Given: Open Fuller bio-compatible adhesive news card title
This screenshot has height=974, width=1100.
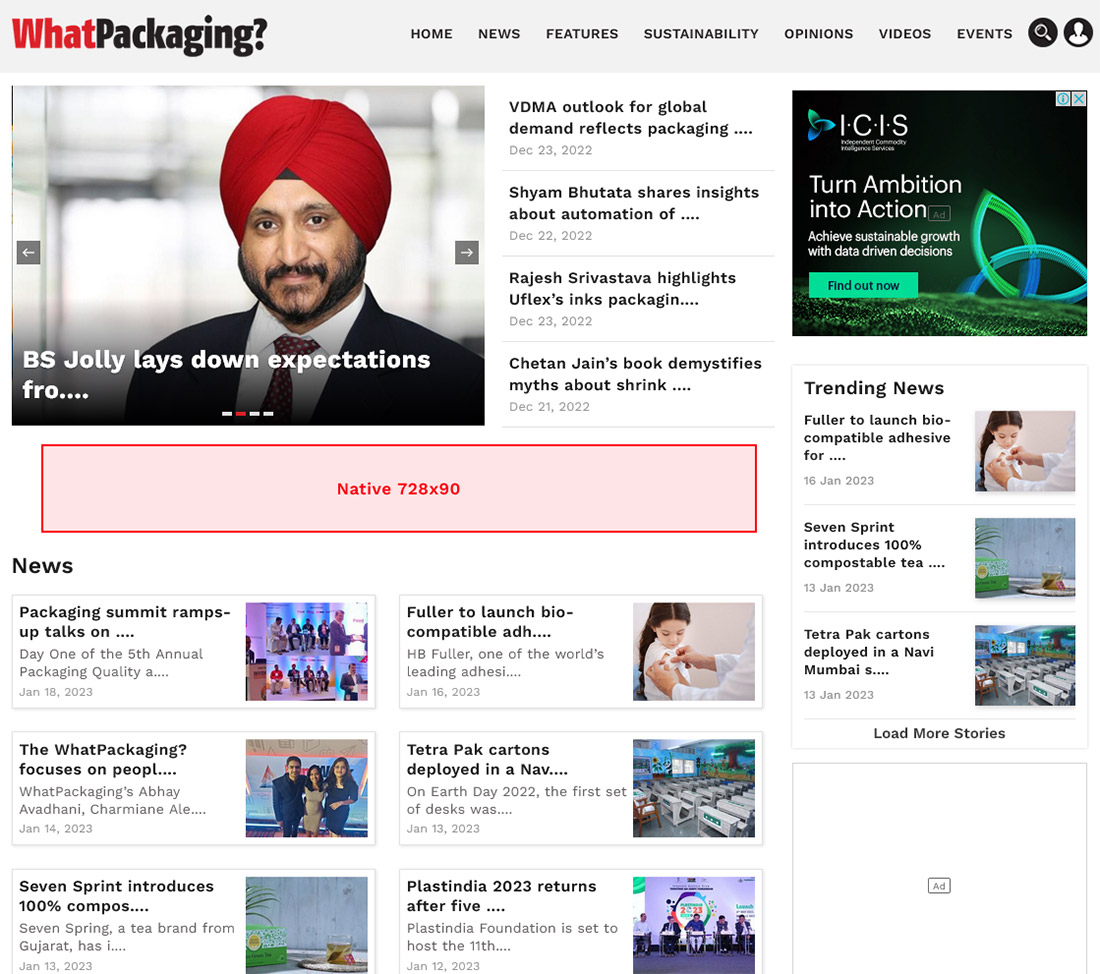Looking at the screenshot, I should pos(490,622).
